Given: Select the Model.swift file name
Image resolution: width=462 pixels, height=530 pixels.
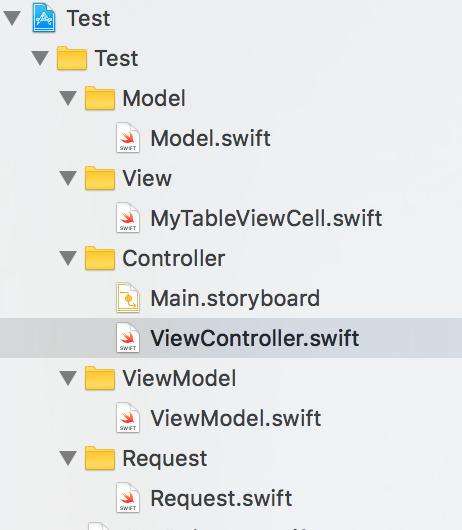Looking at the screenshot, I should [210, 138].
